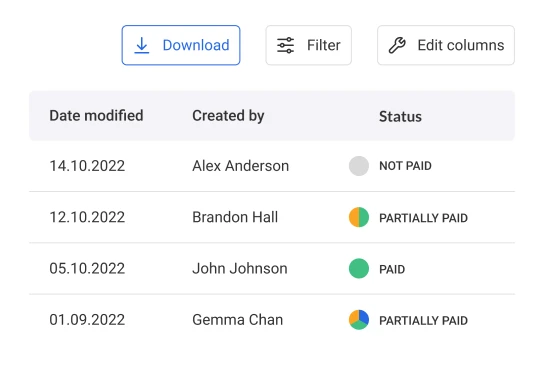
Task: Click the PAID label in John Johnson's row
Action: pos(392,270)
